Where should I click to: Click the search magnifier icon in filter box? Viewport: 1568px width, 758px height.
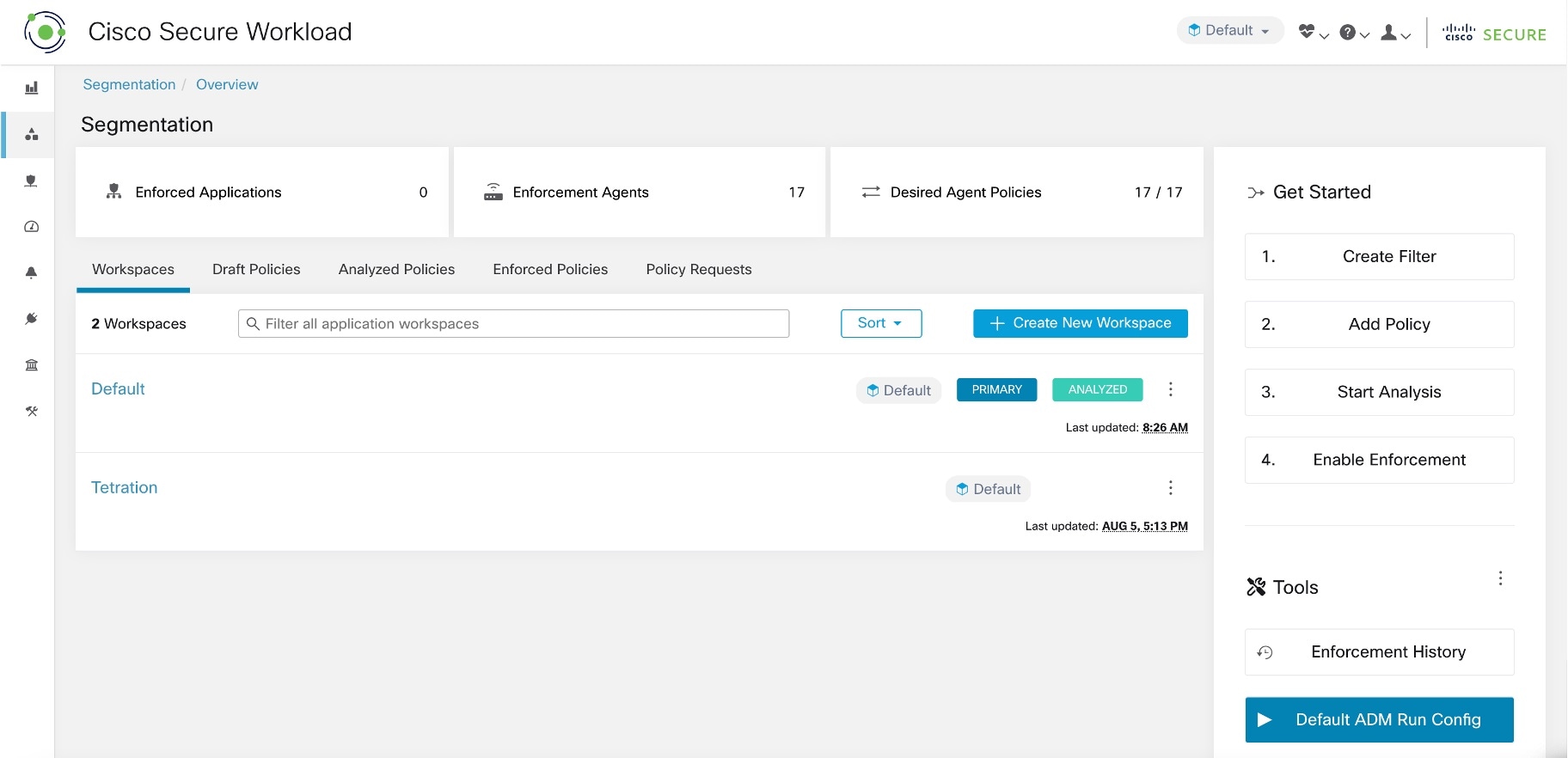253,323
